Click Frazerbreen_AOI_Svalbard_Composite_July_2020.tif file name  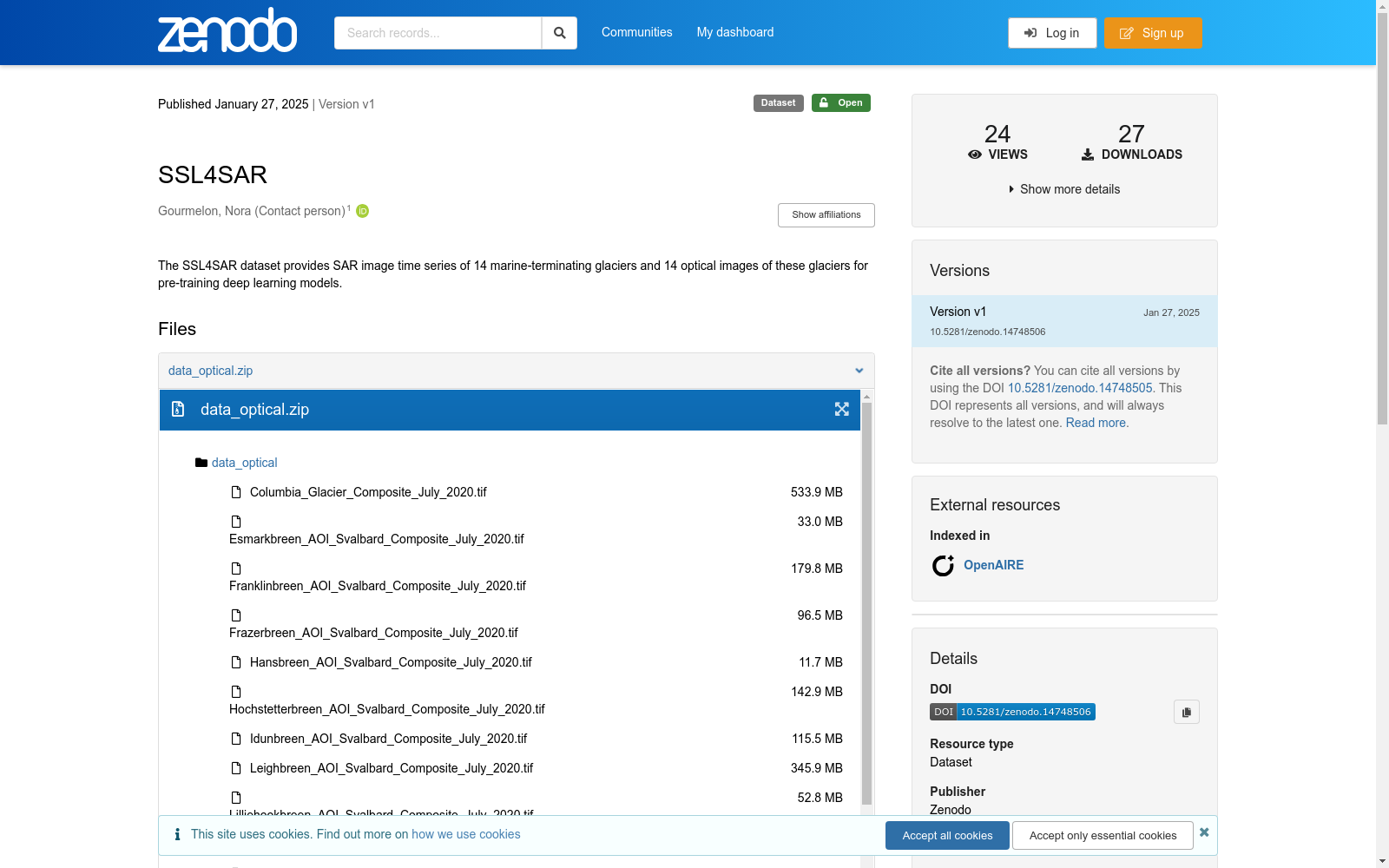point(373,633)
